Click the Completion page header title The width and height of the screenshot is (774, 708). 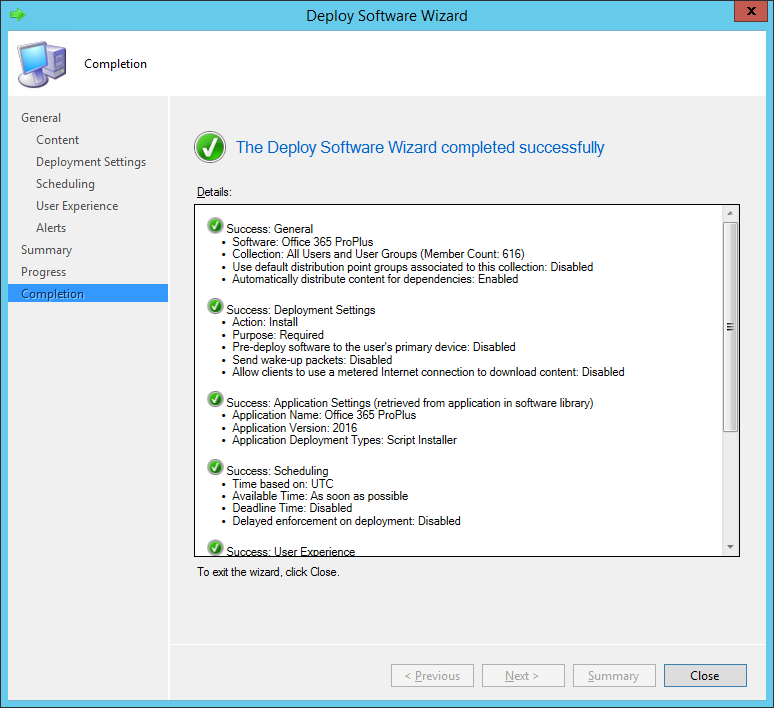pyautogui.click(x=116, y=64)
